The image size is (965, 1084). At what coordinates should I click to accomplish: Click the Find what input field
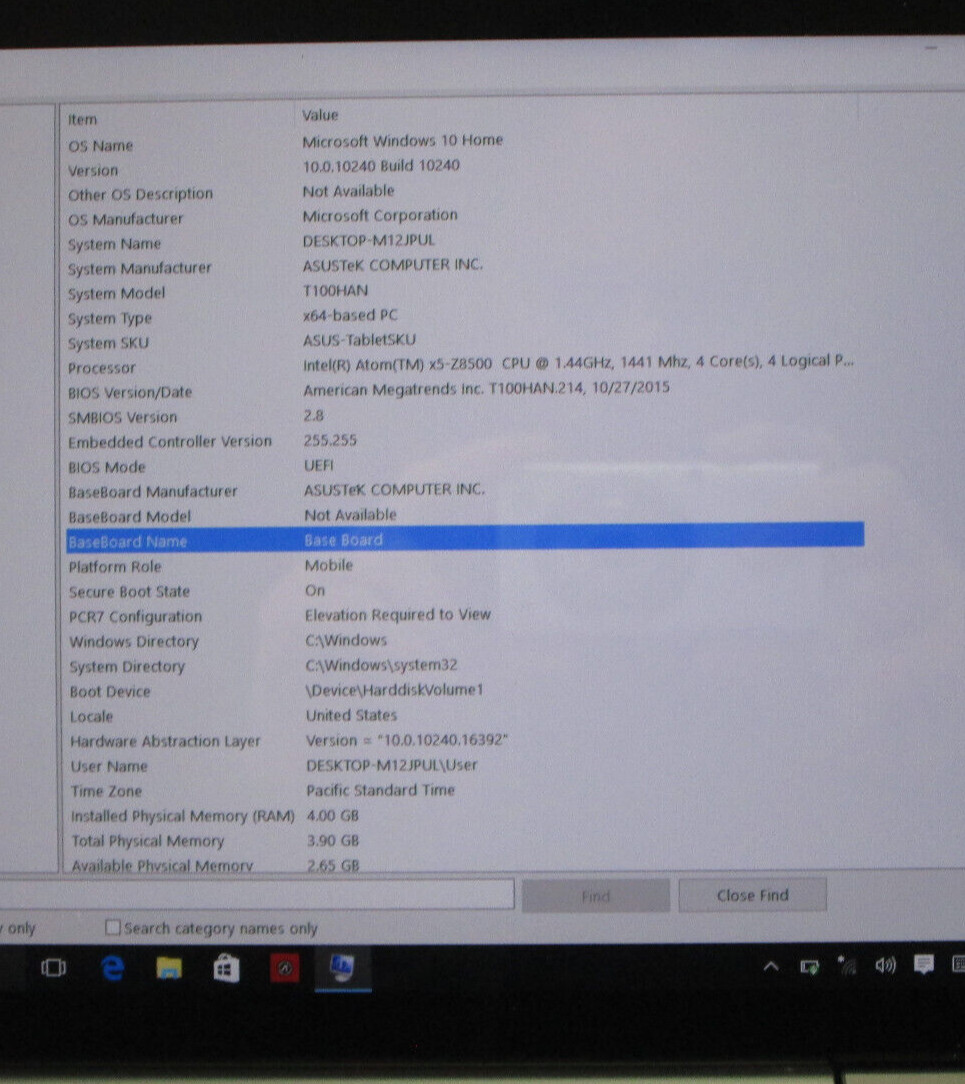(256, 893)
